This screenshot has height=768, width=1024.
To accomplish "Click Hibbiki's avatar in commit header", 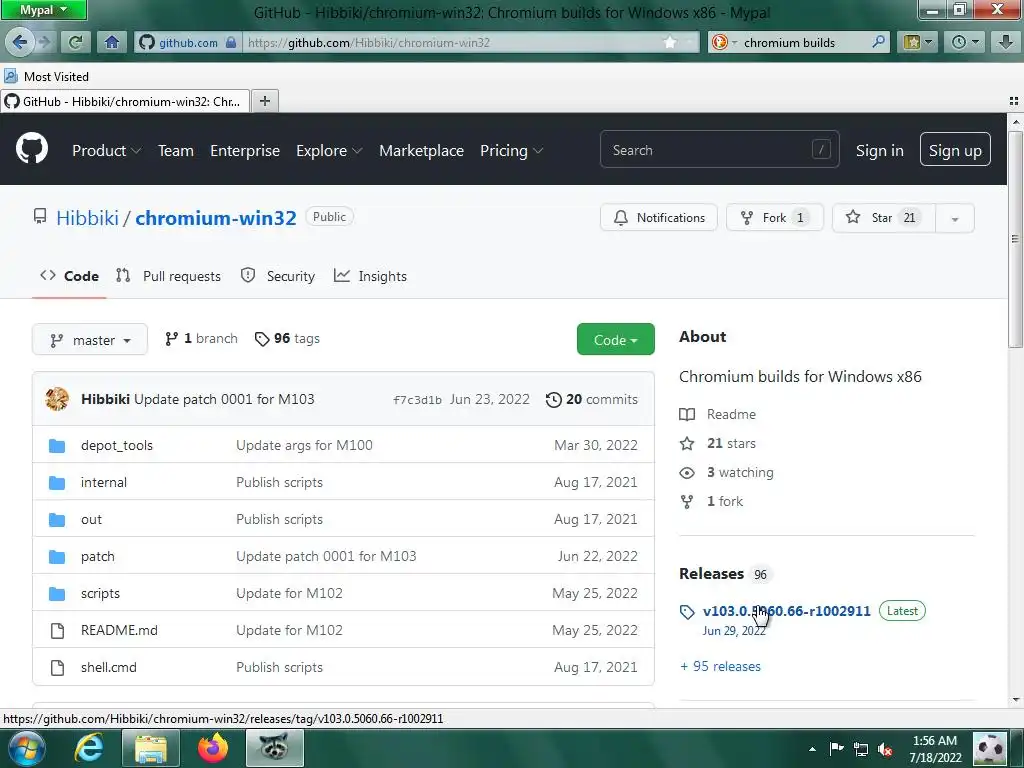I will tap(57, 399).
